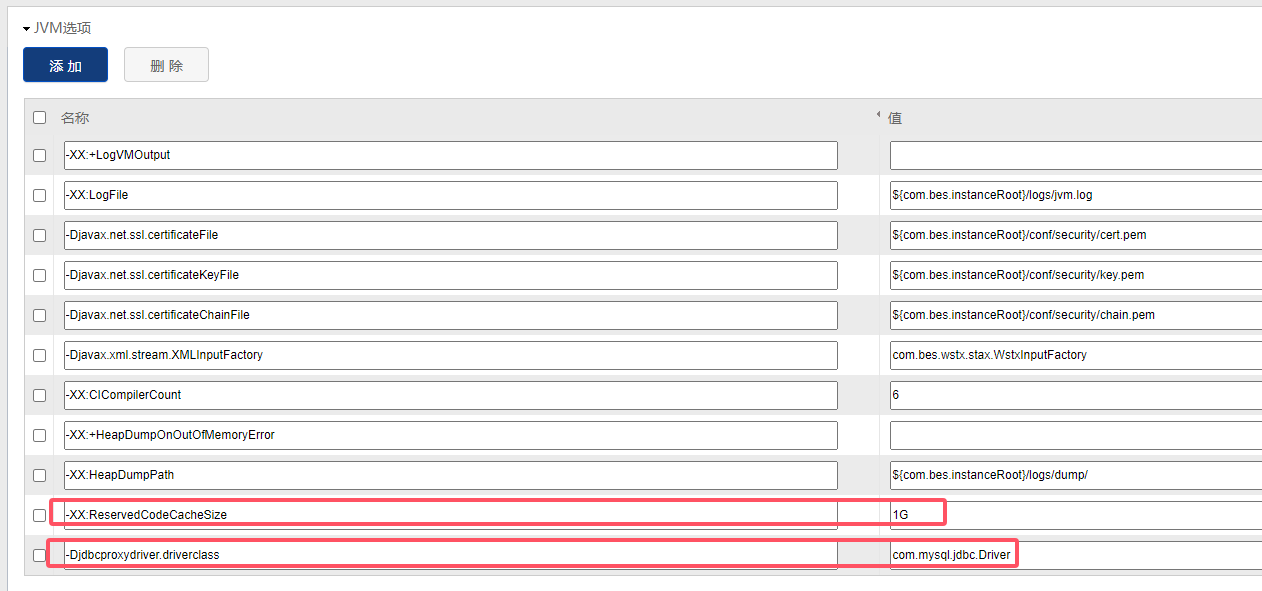Tick the -XX:ReservedCodeCacheSize row checkbox
The width and height of the screenshot is (1262, 591).
(x=39, y=515)
